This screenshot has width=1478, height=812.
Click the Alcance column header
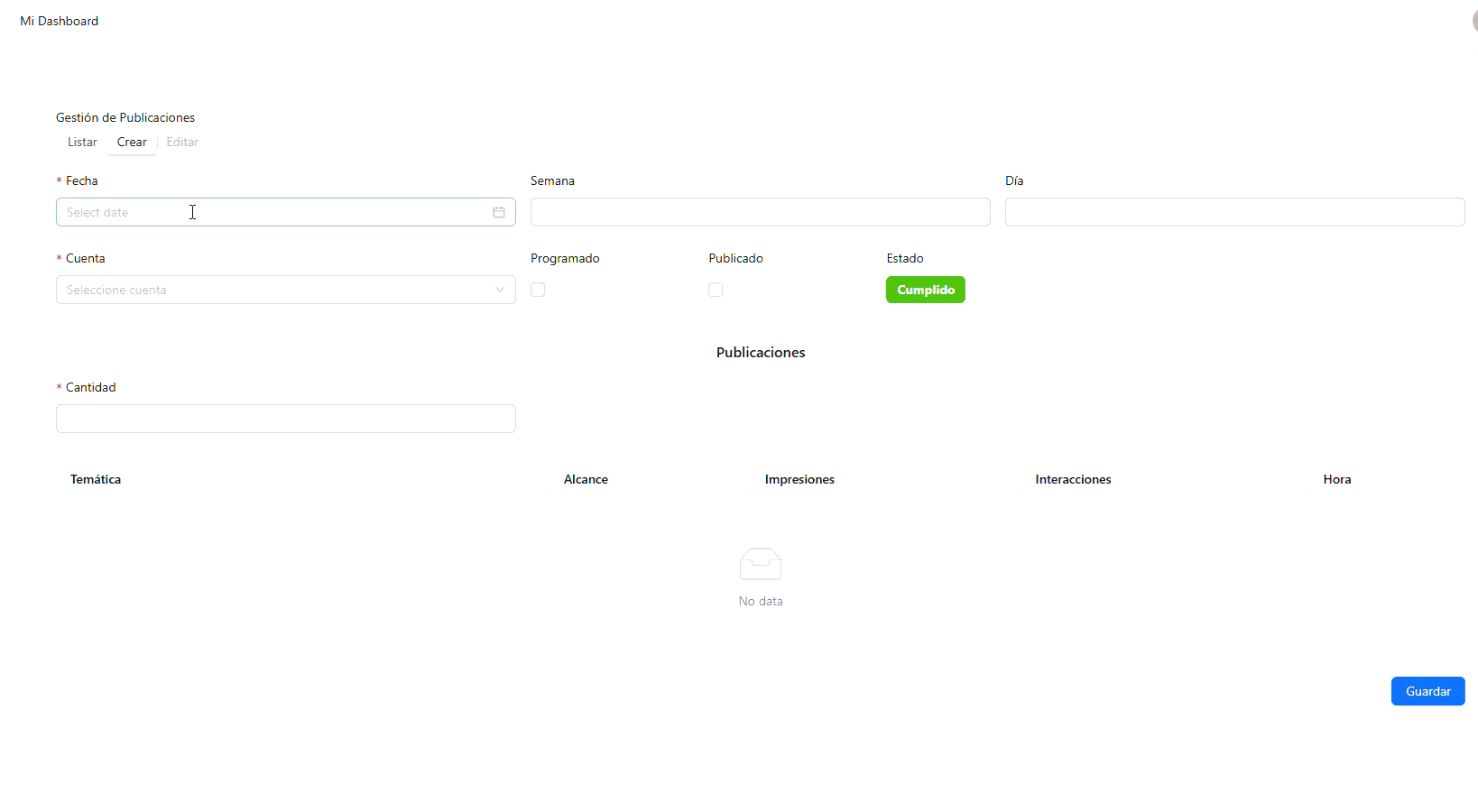click(586, 479)
